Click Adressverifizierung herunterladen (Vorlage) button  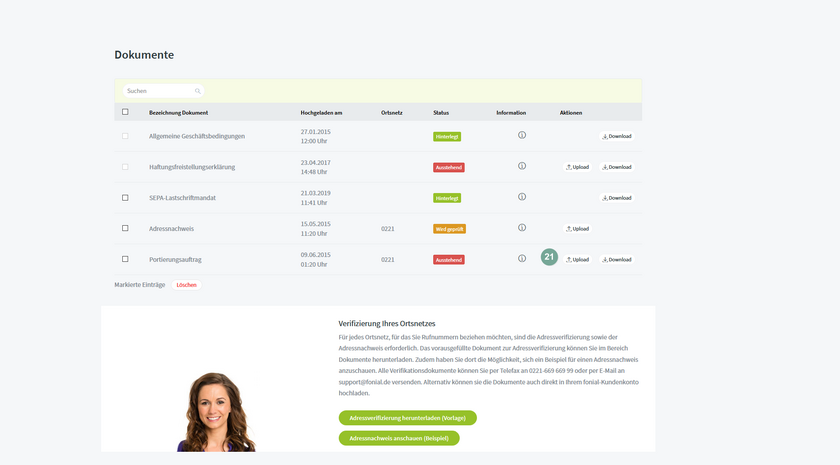[408, 418]
